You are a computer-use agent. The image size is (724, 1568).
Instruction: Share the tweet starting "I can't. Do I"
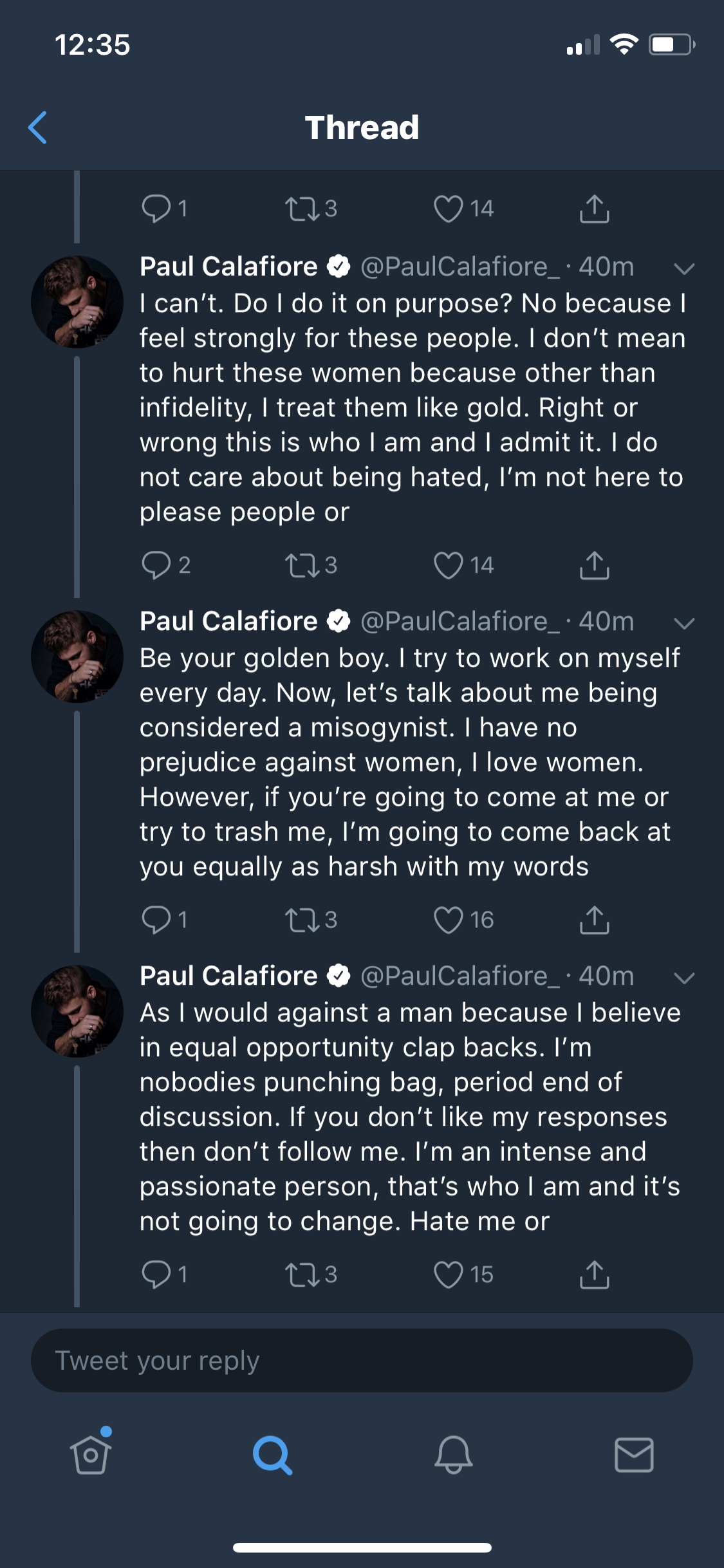594,565
